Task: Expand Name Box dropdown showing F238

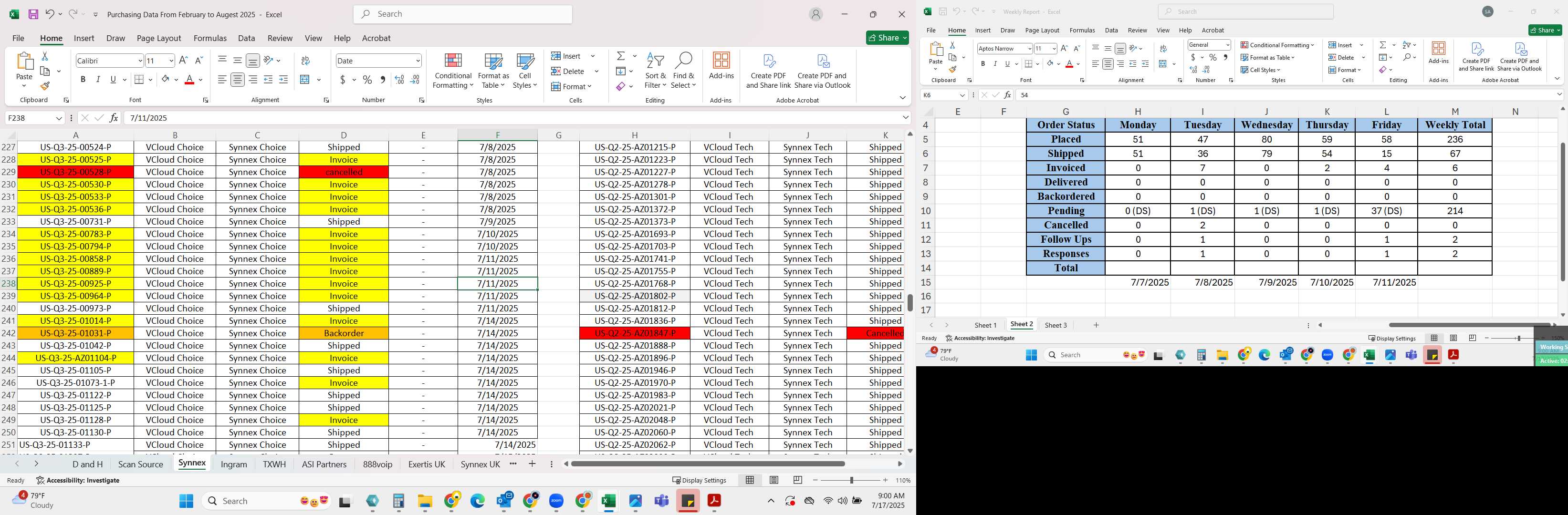Action: pyautogui.click(x=58, y=118)
